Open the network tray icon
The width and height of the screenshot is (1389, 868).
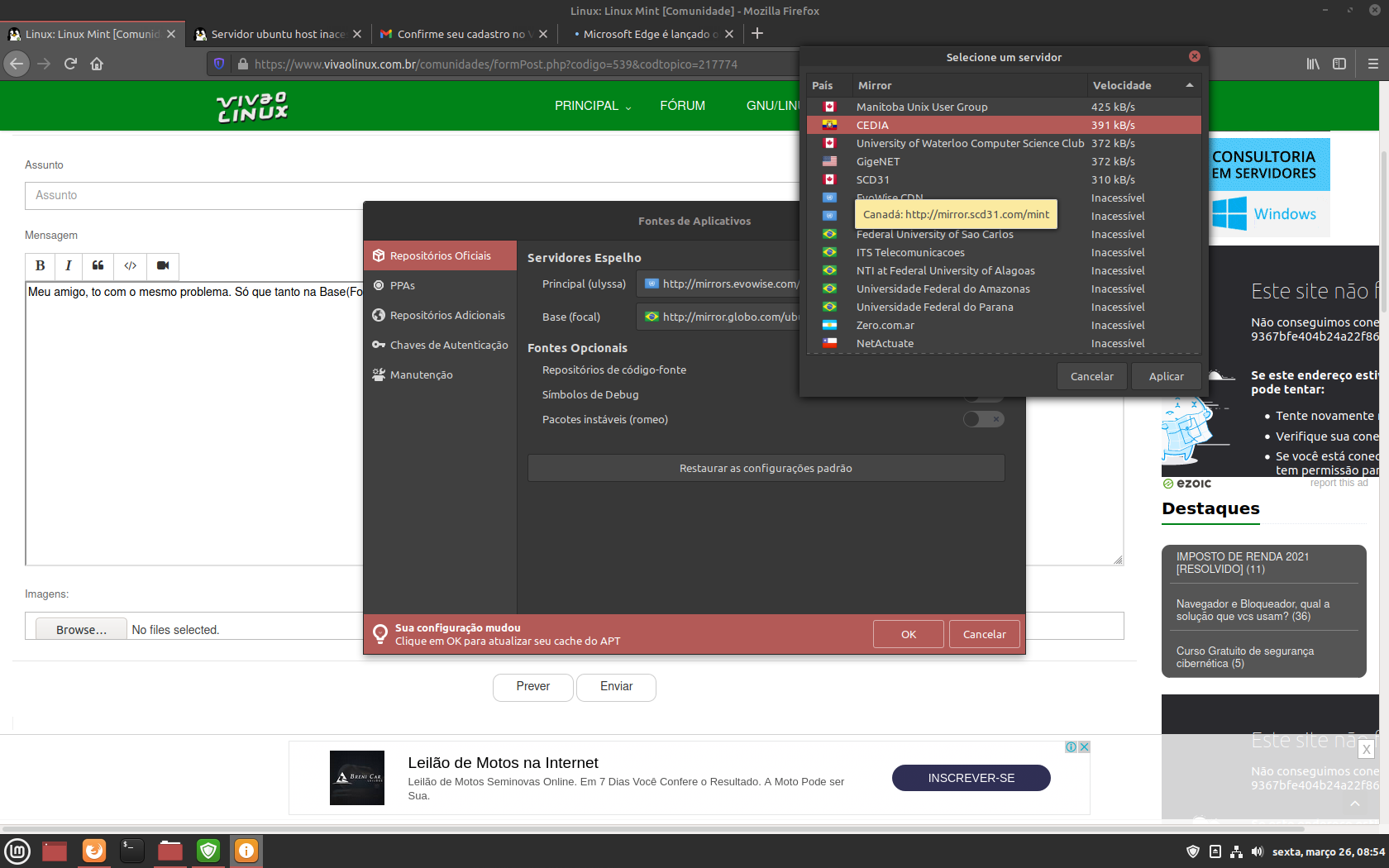point(1237,851)
